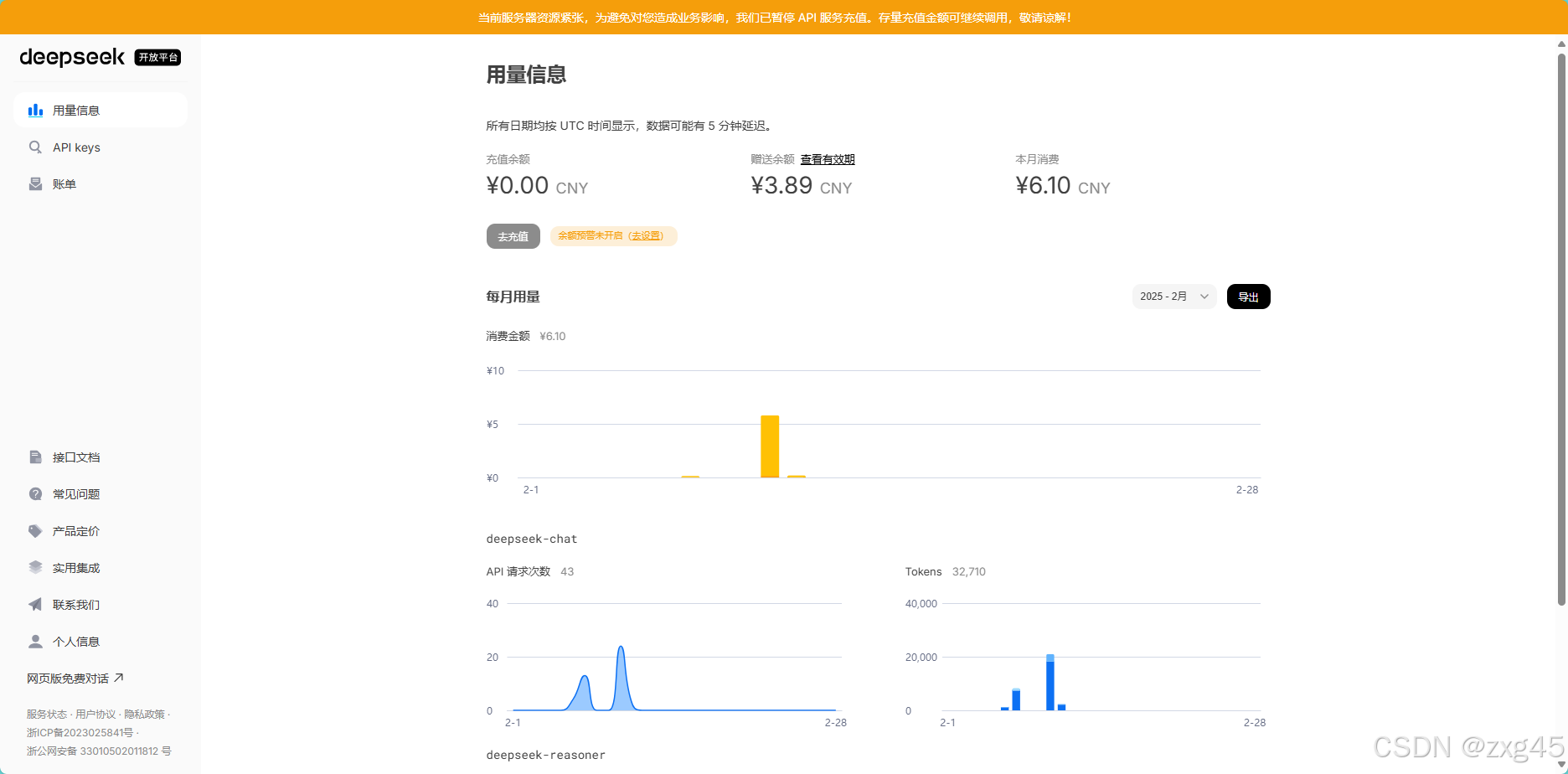Click the external link arrow after 网页版免费对话
Screen dimensions: 1568x774
click(x=118, y=678)
